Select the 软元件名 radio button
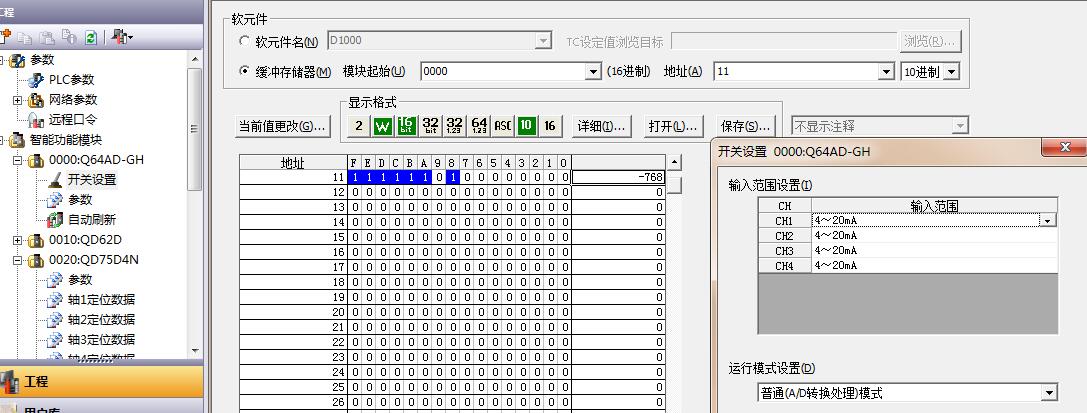Image resolution: width=1087 pixels, height=413 pixels. tap(246, 42)
